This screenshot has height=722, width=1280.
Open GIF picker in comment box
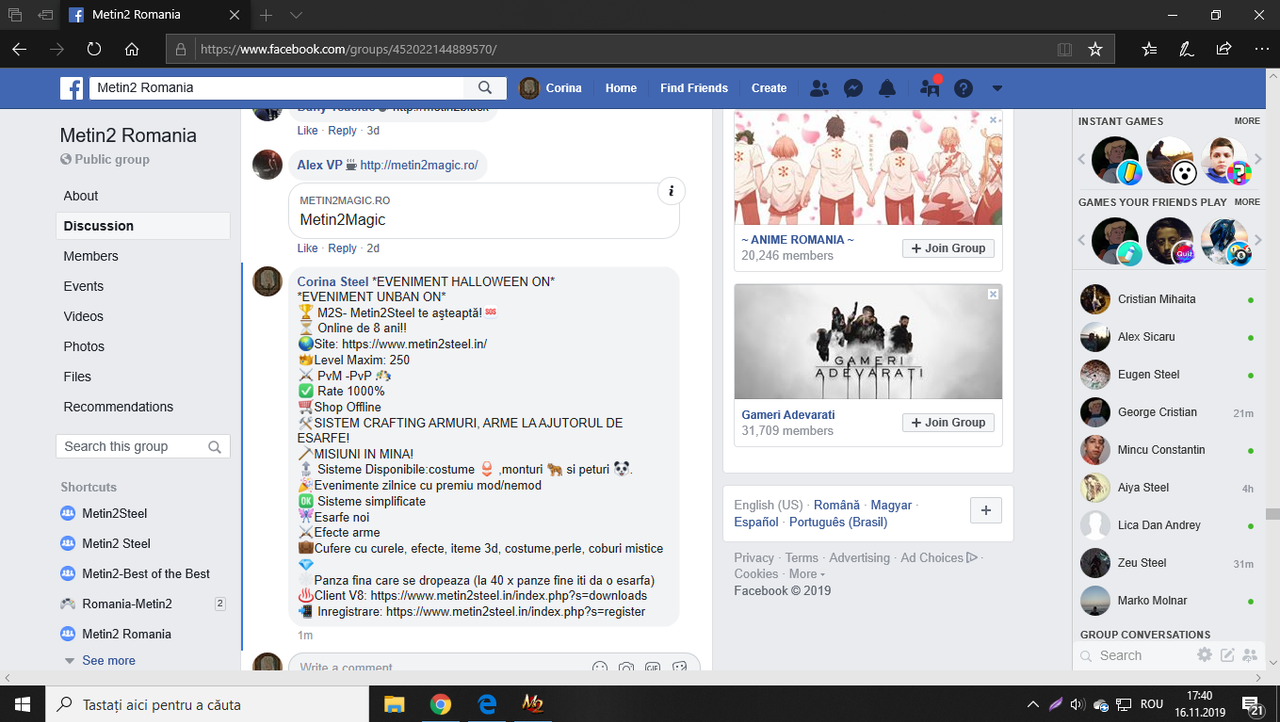(x=653, y=667)
